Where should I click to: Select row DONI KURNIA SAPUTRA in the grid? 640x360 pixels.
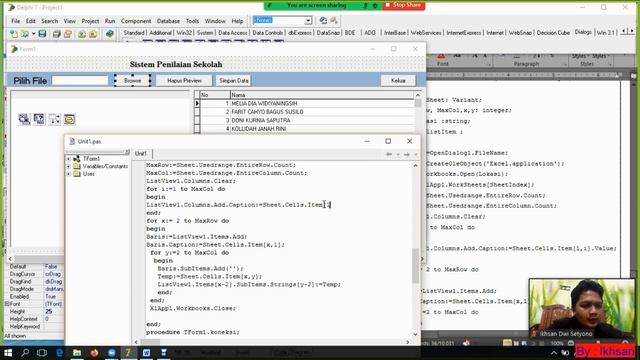[307, 120]
